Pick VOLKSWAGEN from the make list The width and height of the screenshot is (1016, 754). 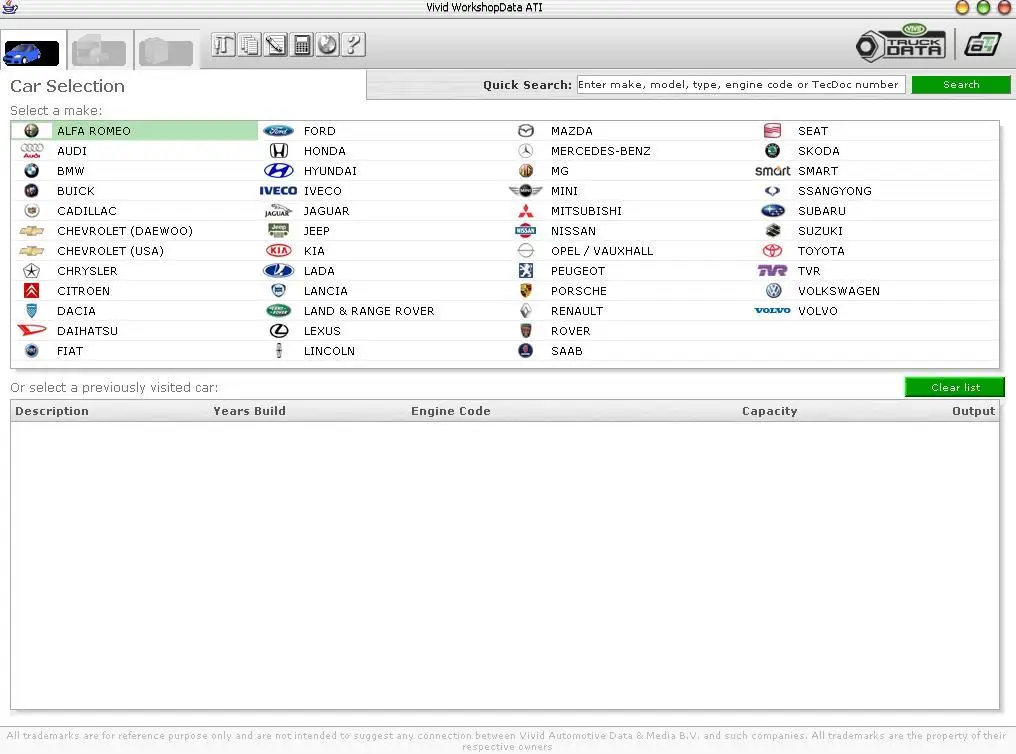[838, 291]
